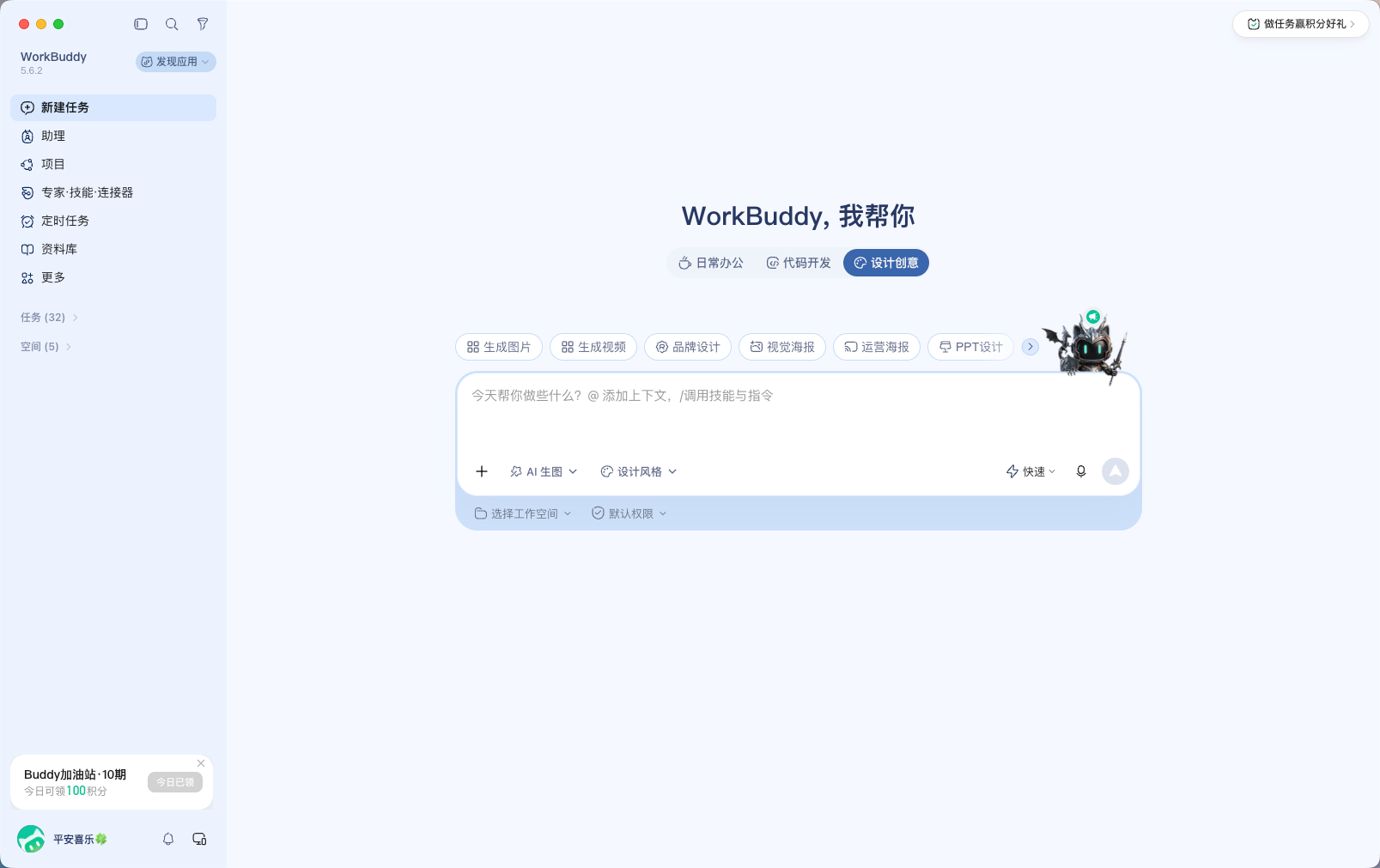Close the Buddy加油站 promo card
1380x868 pixels.
coord(201,763)
